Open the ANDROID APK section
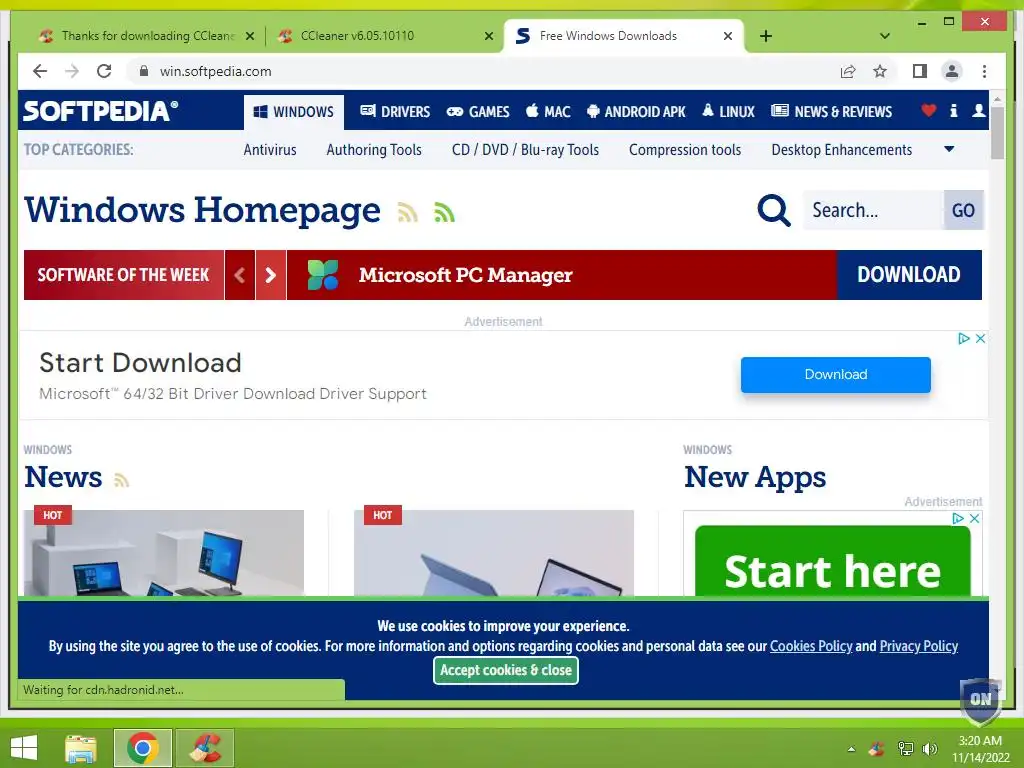Image resolution: width=1024 pixels, height=768 pixels. click(636, 112)
